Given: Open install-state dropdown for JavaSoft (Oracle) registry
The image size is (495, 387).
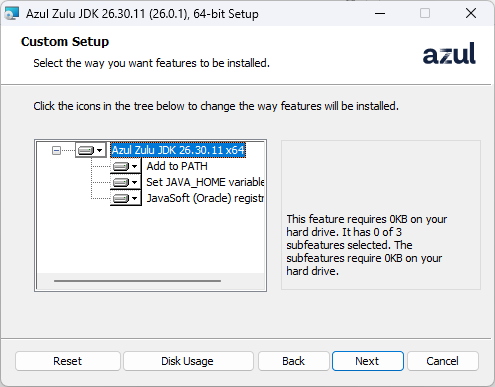Looking at the screenshot, I should click(x=126, y=198).
